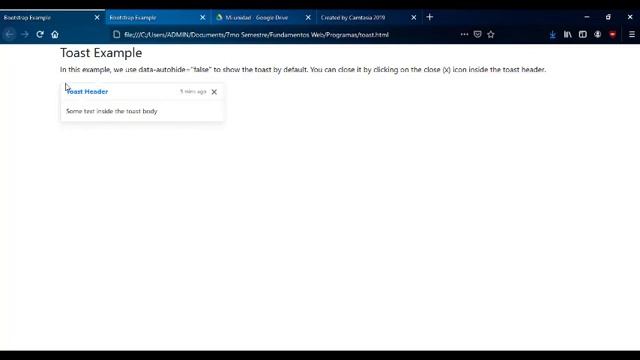Close the Created by Camtasia tab
The height and width of the screenshot is (360, 640).
(414, 18)
